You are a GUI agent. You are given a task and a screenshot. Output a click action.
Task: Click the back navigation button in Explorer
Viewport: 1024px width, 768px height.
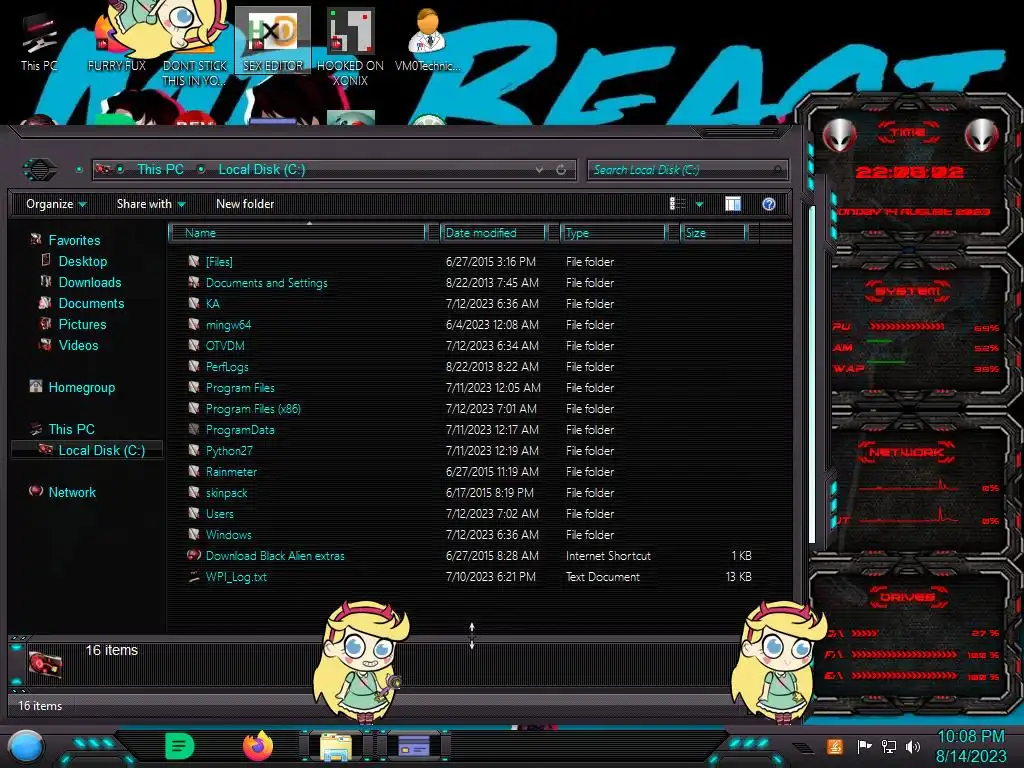coord(40,170)
